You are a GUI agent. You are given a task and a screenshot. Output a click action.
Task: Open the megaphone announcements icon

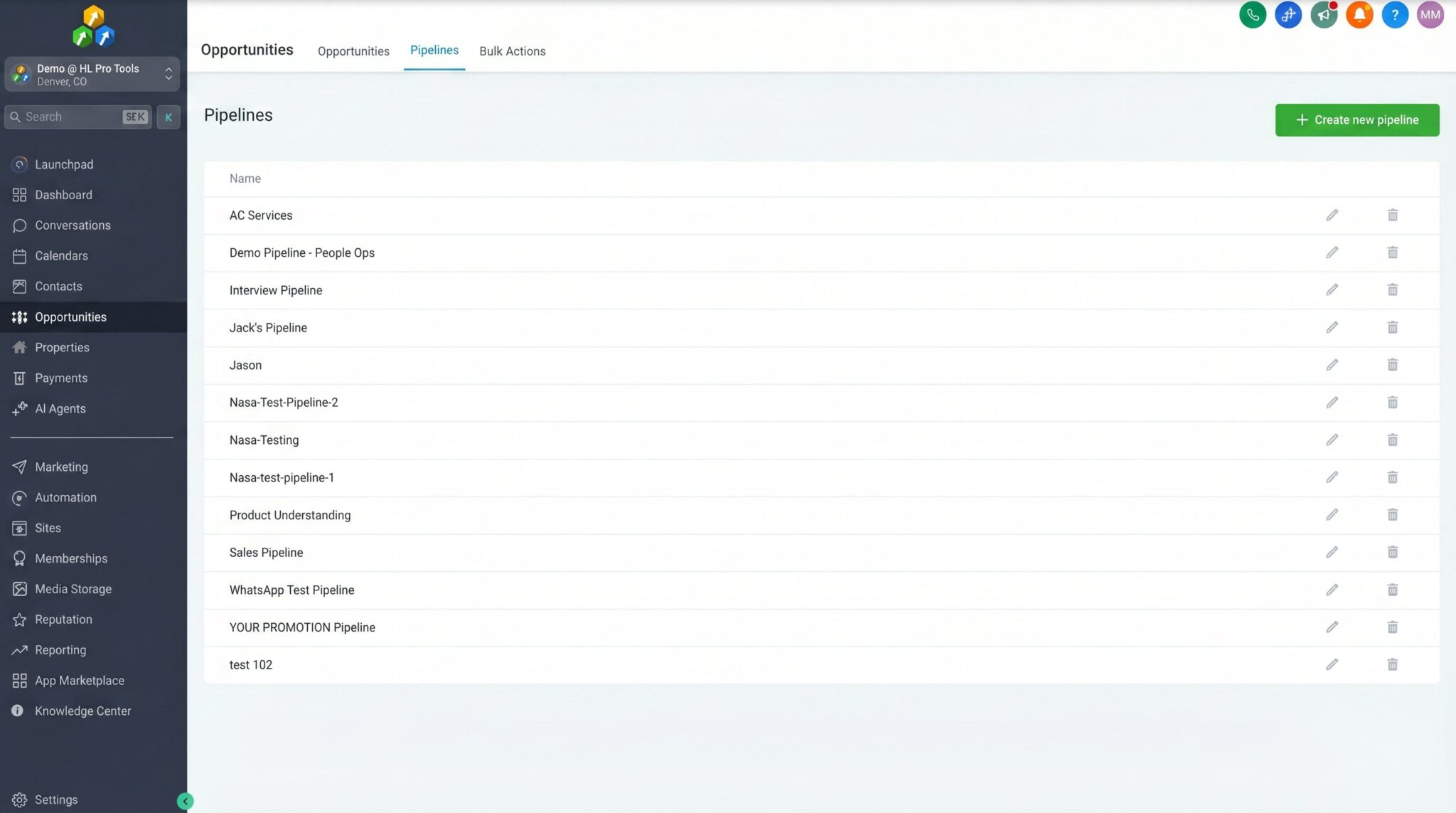coord(1323,14)
